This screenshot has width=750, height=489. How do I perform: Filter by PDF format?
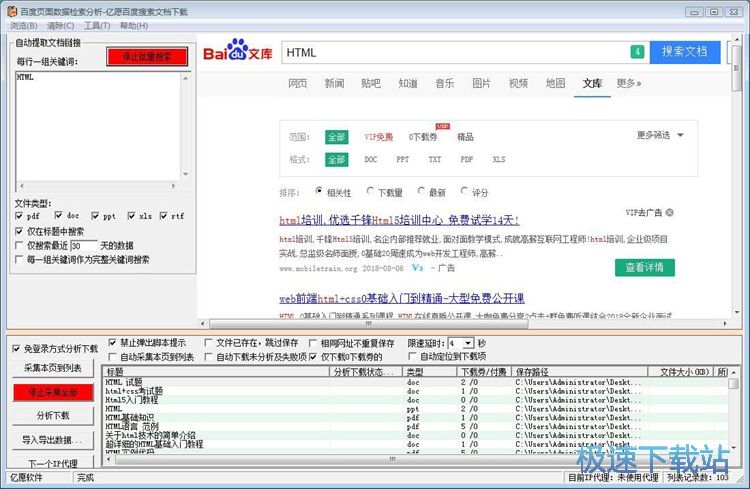(467, 159)
